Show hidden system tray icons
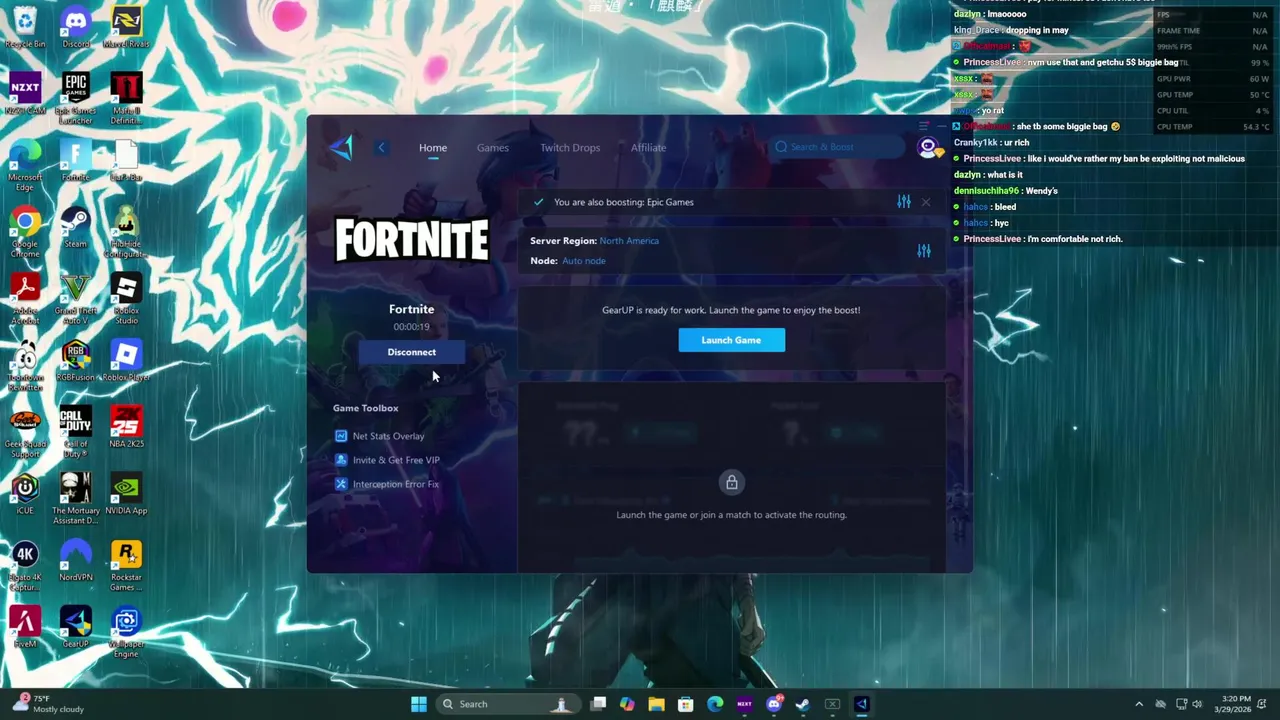The image size is (1280, 720). point(1139,704)
